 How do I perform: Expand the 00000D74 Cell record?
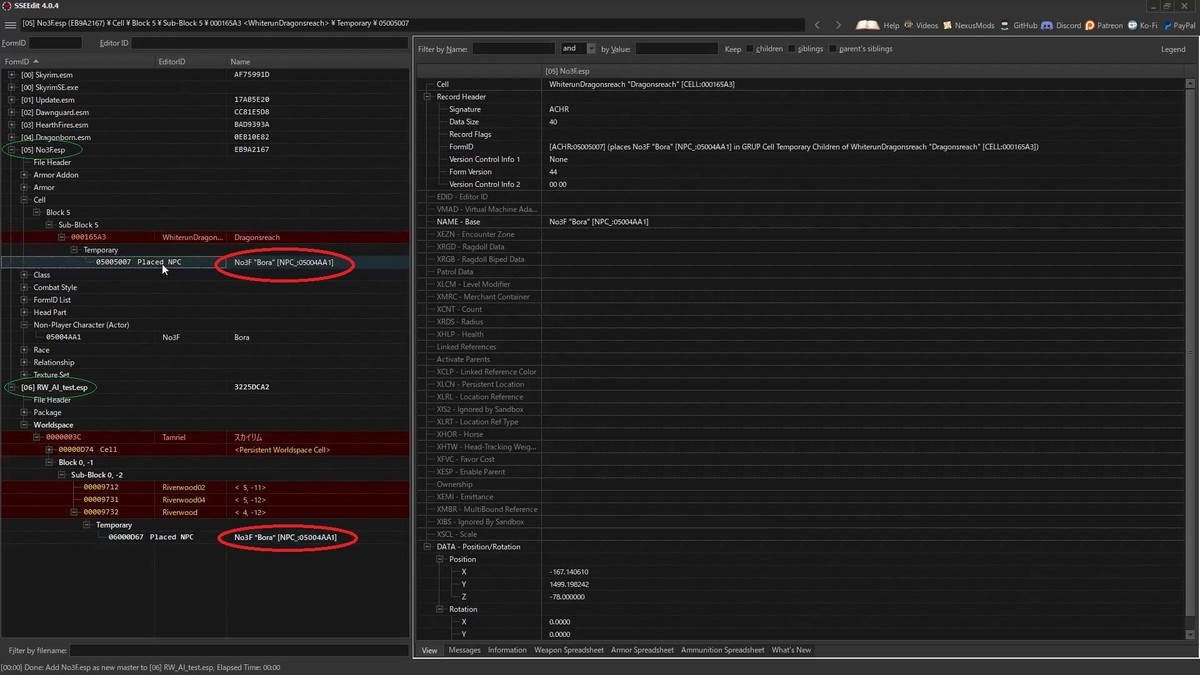49,450
